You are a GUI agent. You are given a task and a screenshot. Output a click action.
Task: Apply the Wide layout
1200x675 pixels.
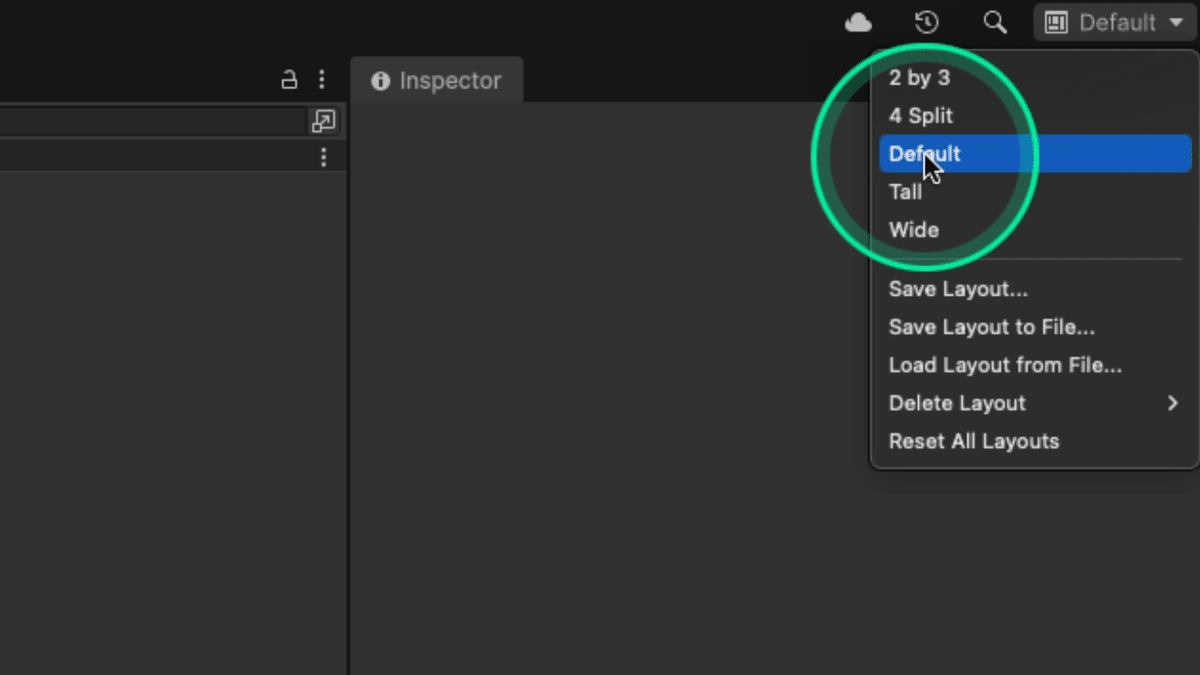(x=914, y=230)
